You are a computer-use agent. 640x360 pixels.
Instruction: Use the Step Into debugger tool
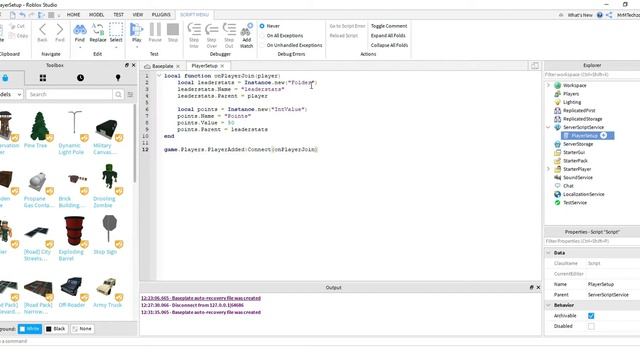[x=194, y=36]
